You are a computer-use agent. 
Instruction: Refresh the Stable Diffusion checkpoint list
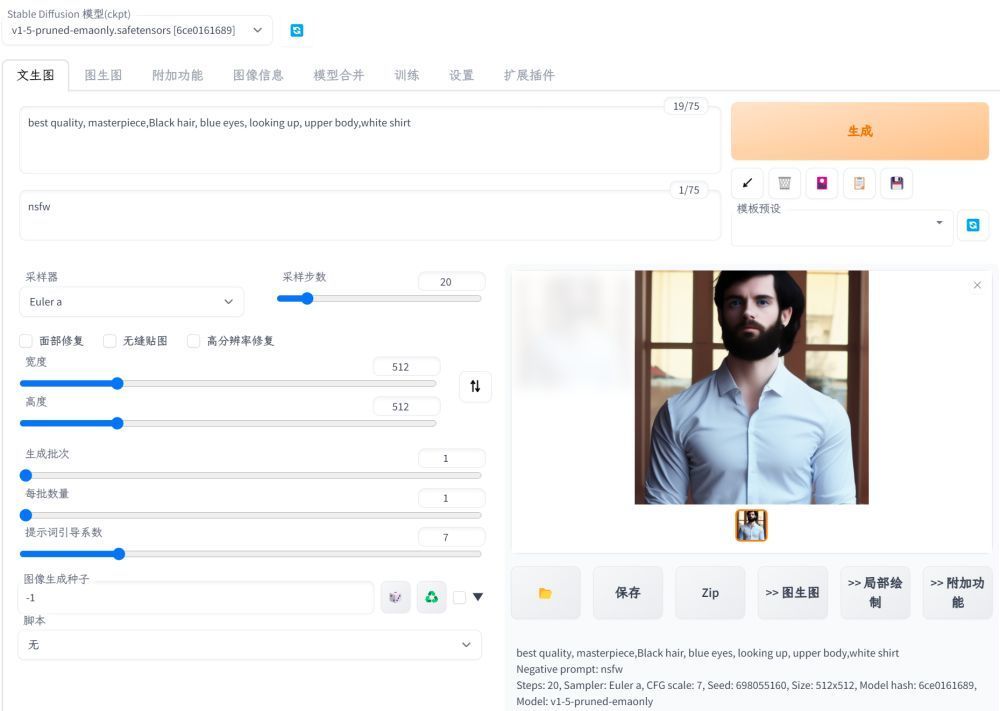pyautogui.click(x=297, y=31)
